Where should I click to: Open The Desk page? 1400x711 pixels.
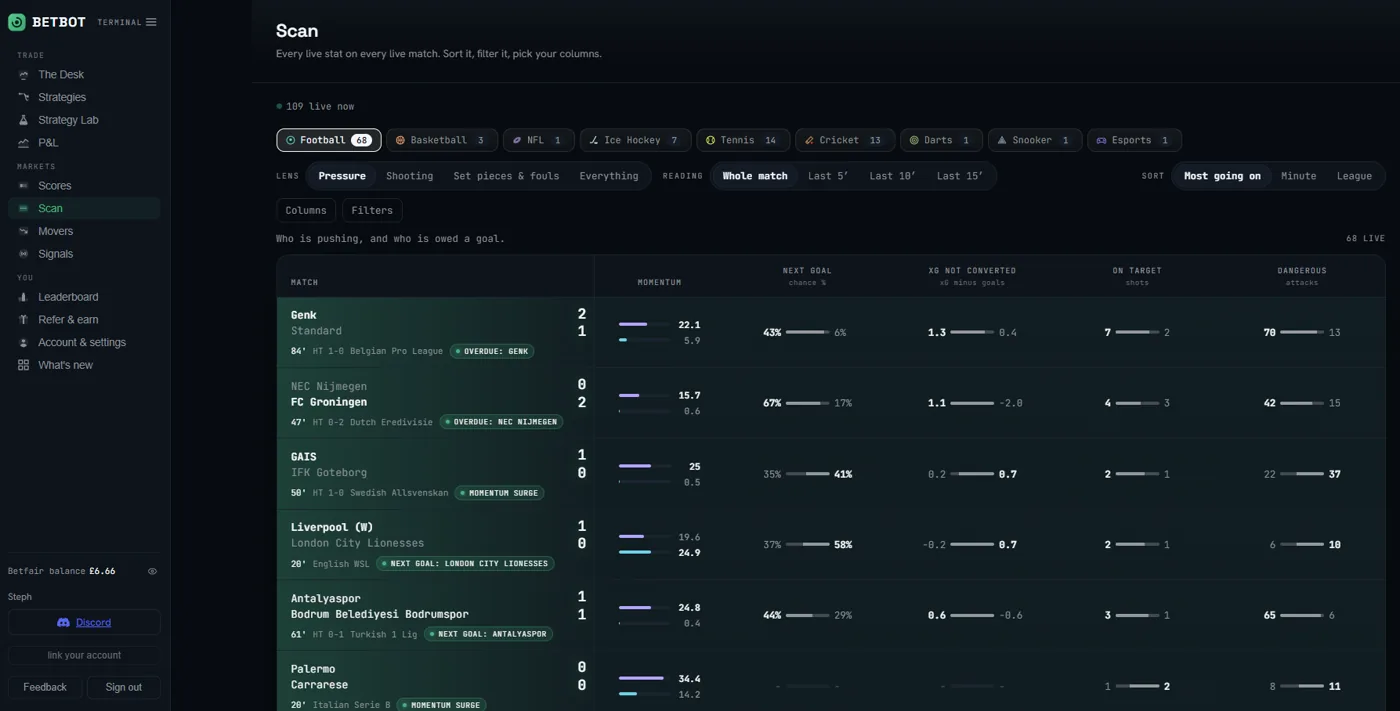point(84,75)
